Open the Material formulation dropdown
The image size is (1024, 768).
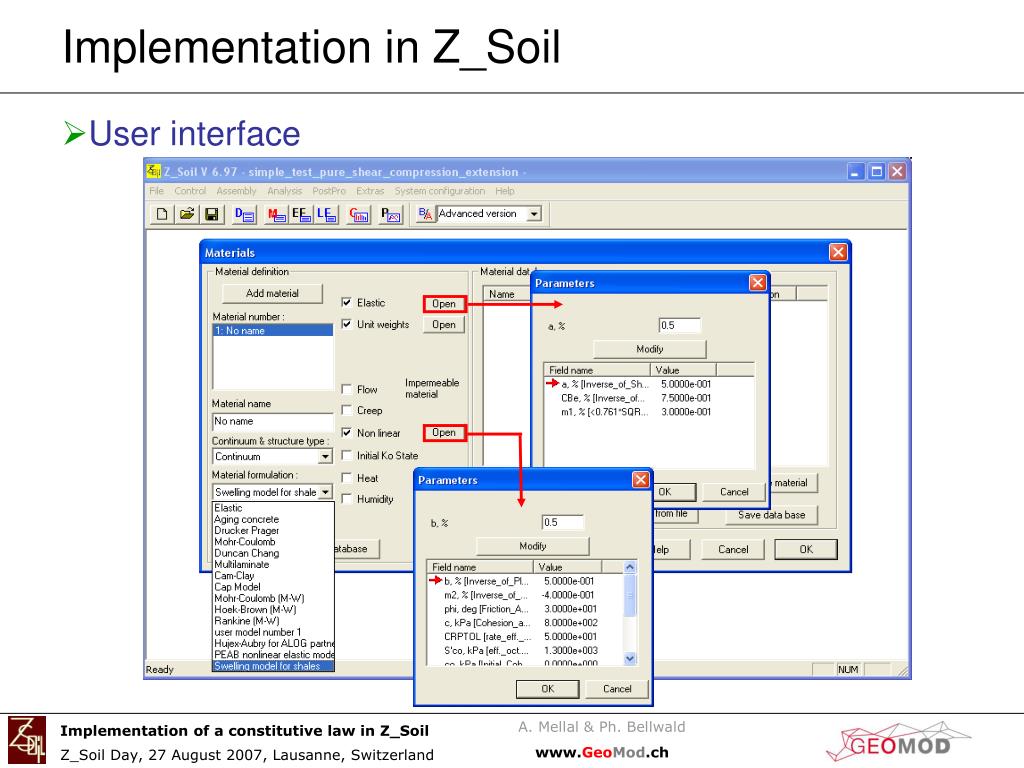click(325, 492)
